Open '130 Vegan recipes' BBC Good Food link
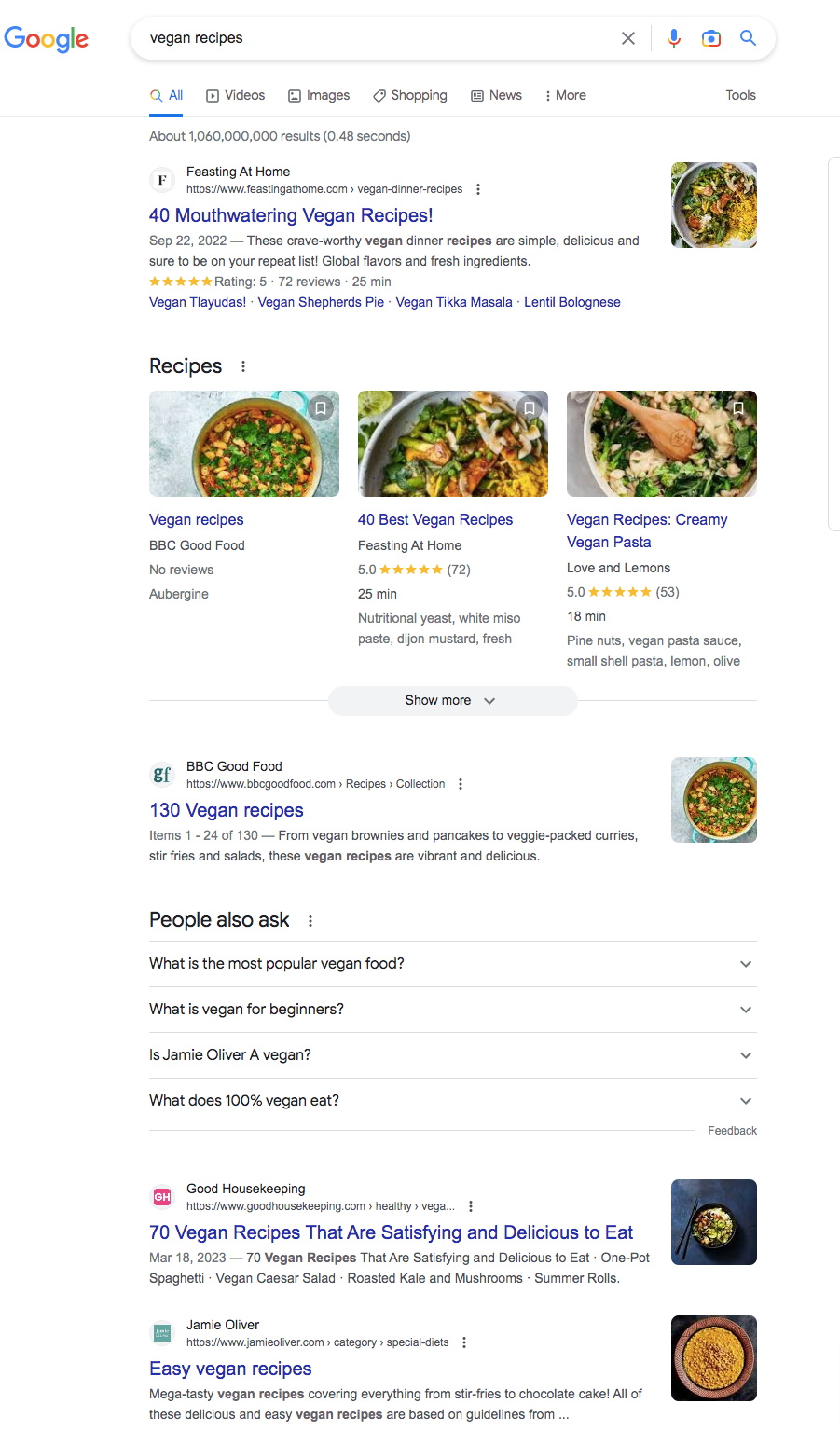This screenshot has width=840, height=1445. click(227, 810)
